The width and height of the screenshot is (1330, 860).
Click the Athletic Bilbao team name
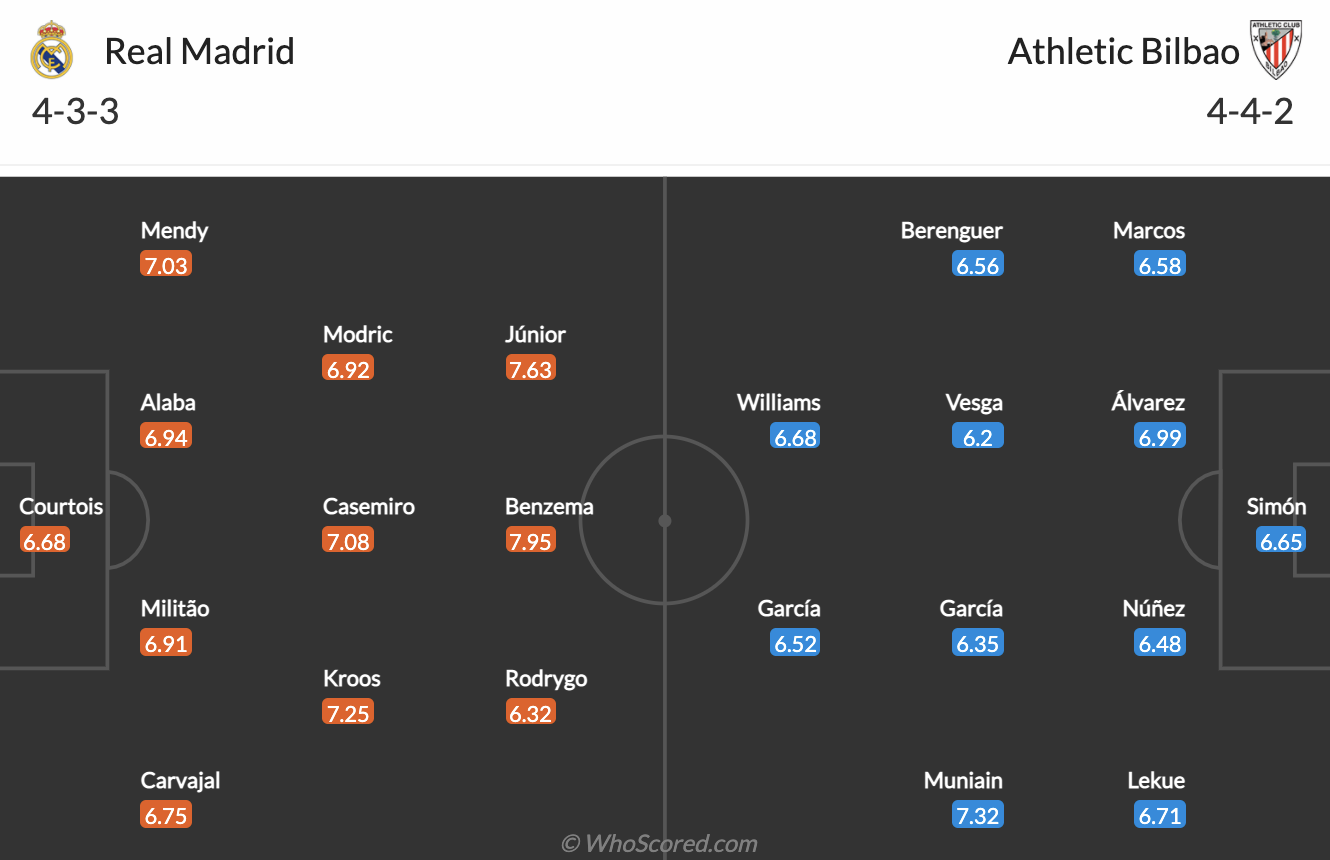point(1122,51)
